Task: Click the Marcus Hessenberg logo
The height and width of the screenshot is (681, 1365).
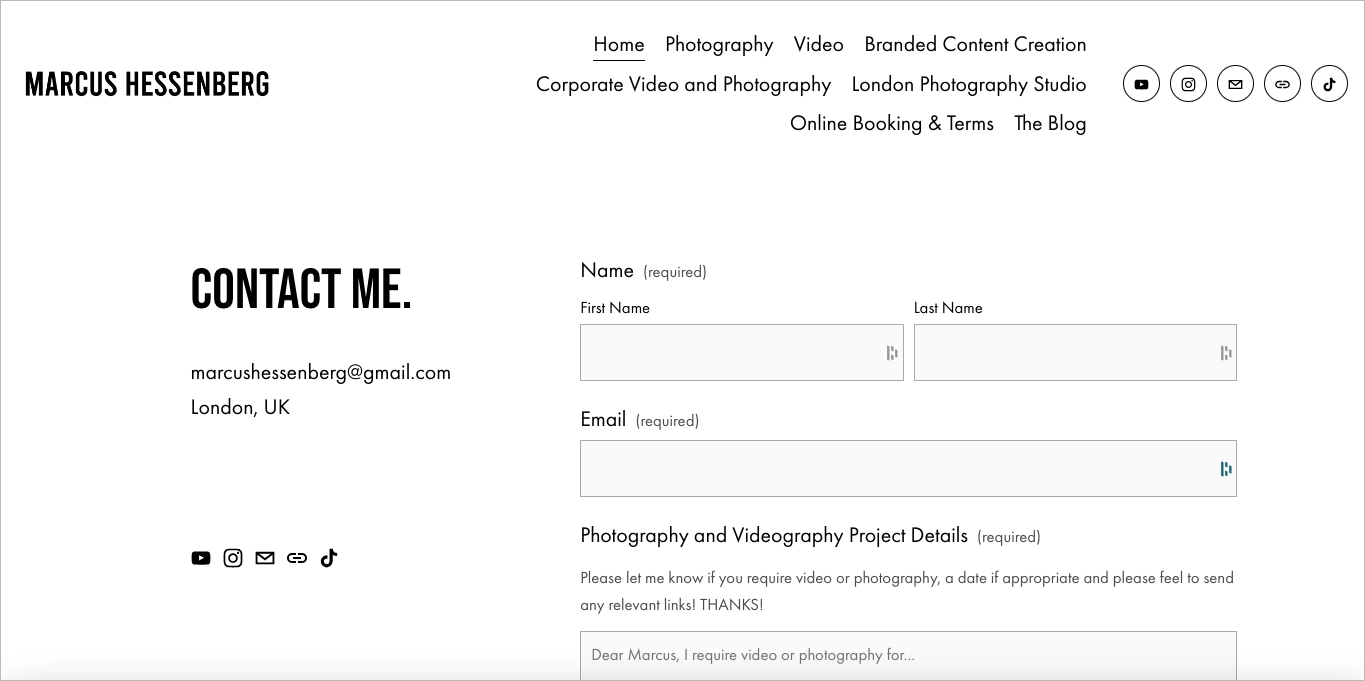Action: pyautogui.click(x=146, y=84)
